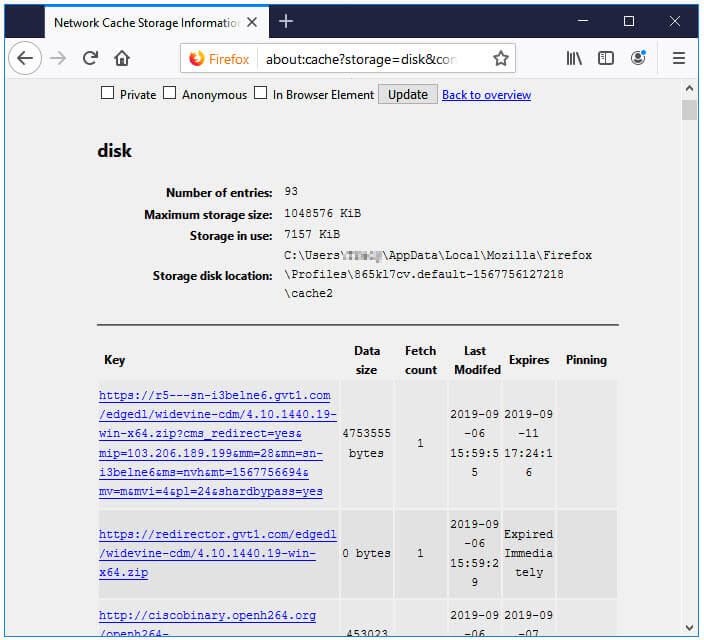Image resolution: width=704 pixels, height=640 pixels.
Task: Click the entries count value 93
Action: coord(291,191)
